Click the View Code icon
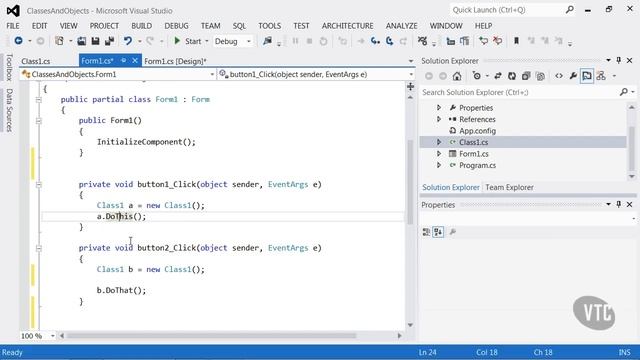Screen dimensions: 640x360 coord(559,76)
